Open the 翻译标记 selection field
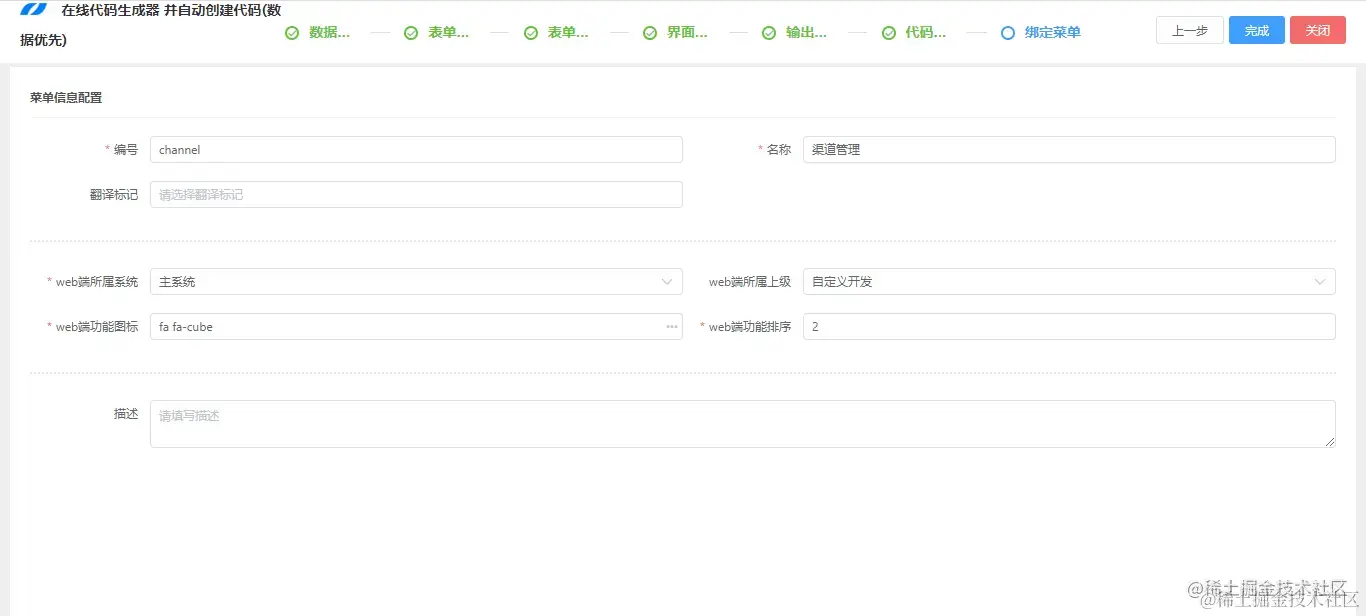 coord(416,194)
